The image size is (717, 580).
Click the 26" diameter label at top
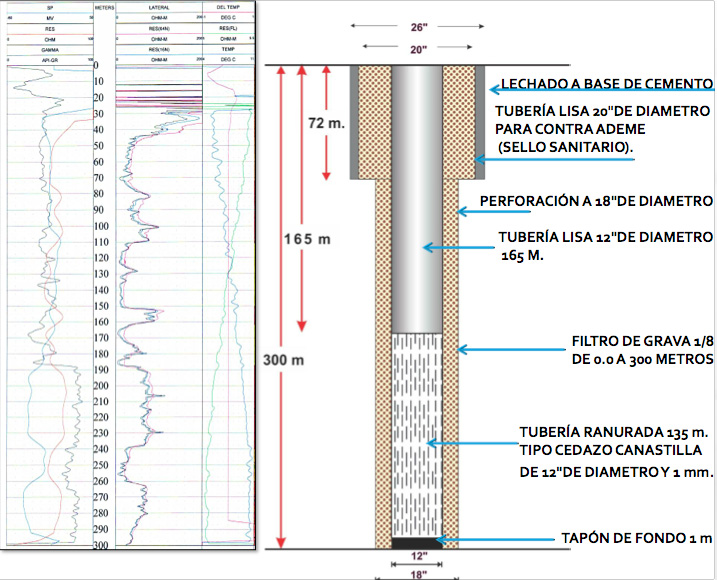[x=419, y=27]
